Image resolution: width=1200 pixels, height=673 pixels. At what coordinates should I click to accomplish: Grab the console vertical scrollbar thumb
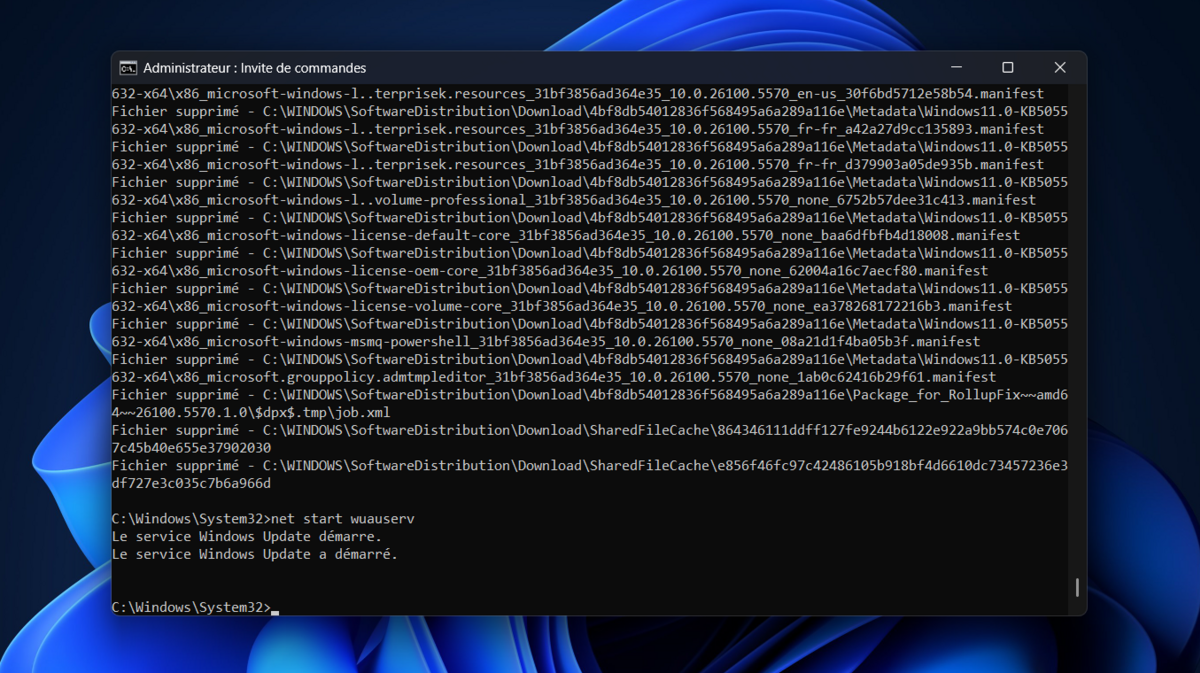click(1077, 588)
